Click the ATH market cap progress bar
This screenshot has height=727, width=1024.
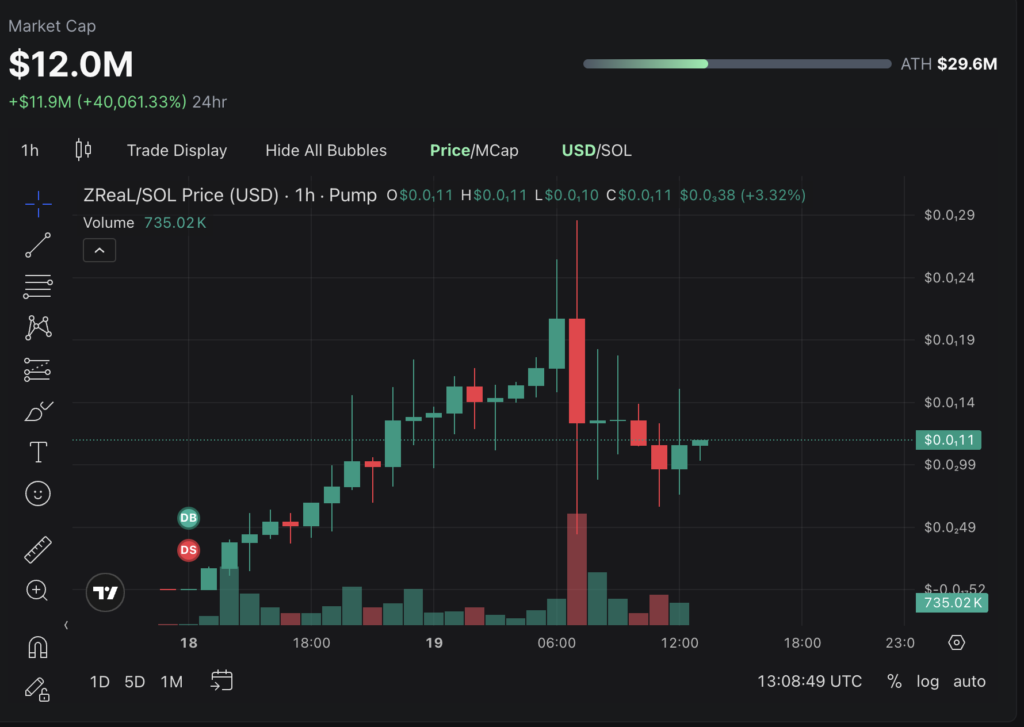click(x=736, y=64)
